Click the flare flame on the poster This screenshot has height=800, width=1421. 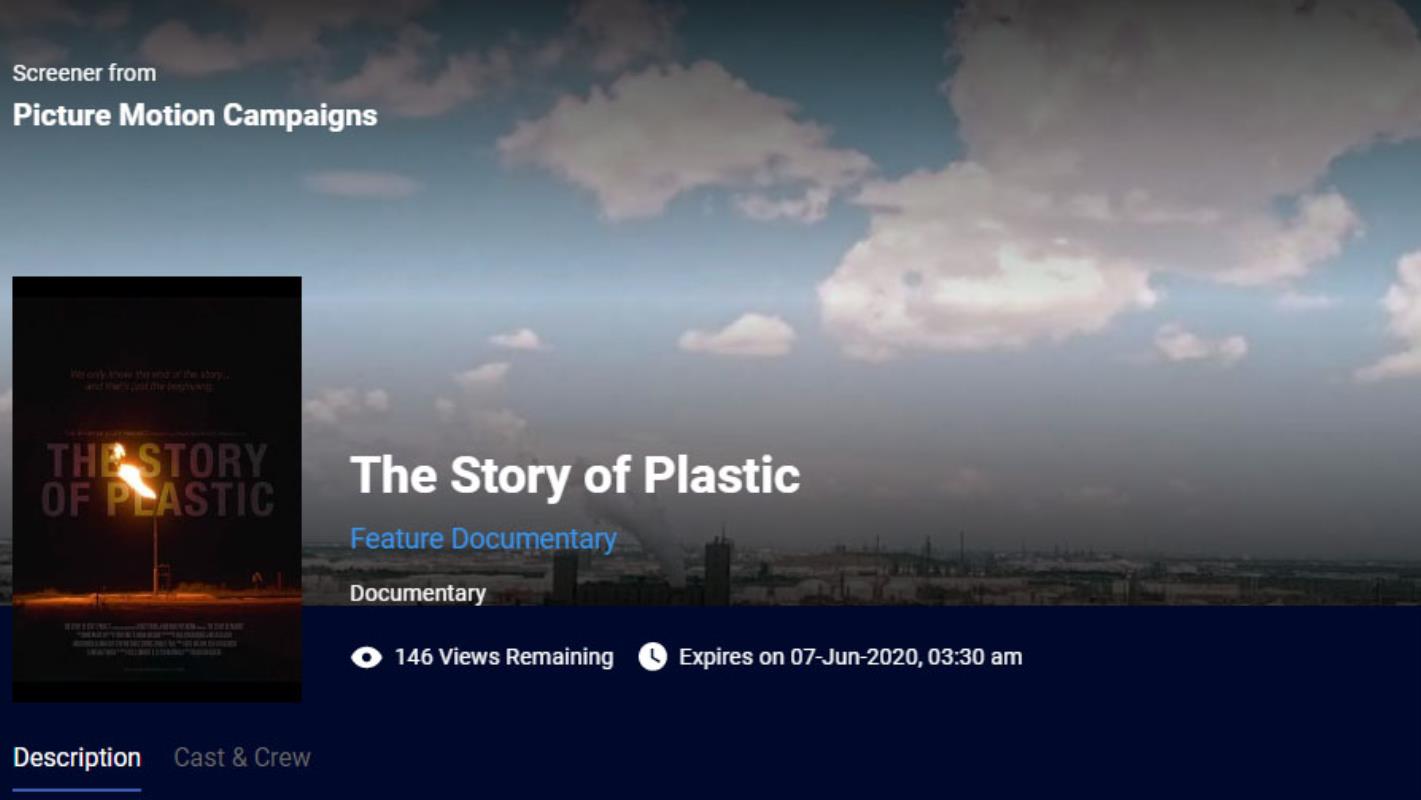click(x=132, y=472)
